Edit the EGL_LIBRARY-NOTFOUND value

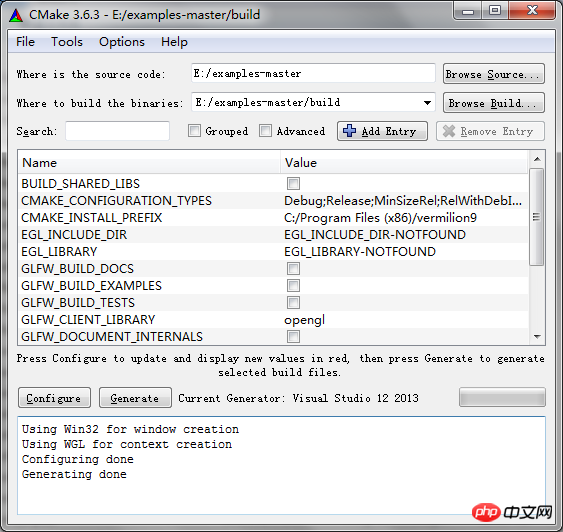coord(360,252)
